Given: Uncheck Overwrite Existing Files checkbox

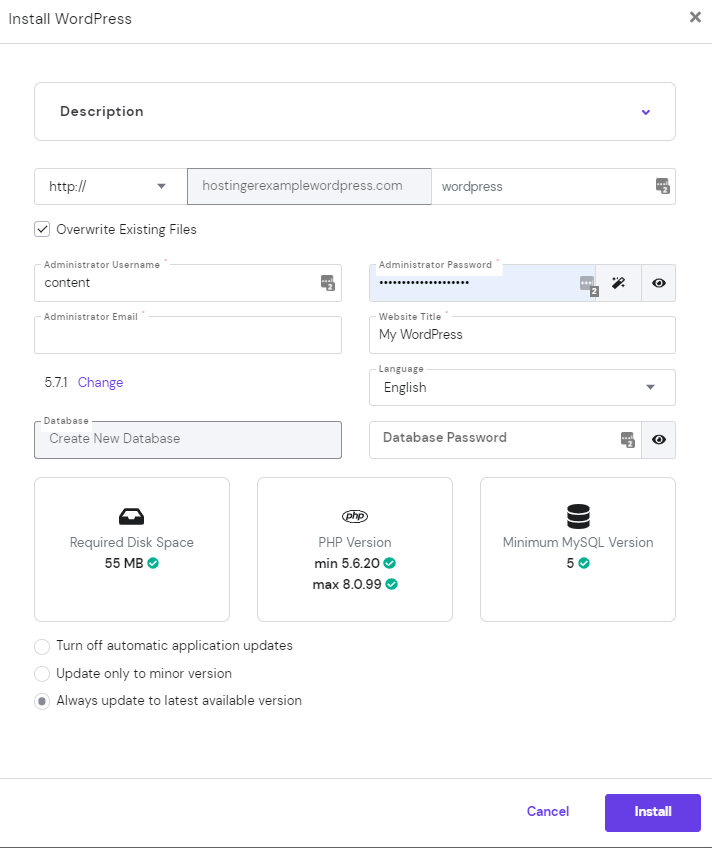Looking at the screenshot, I should [42, 229].
